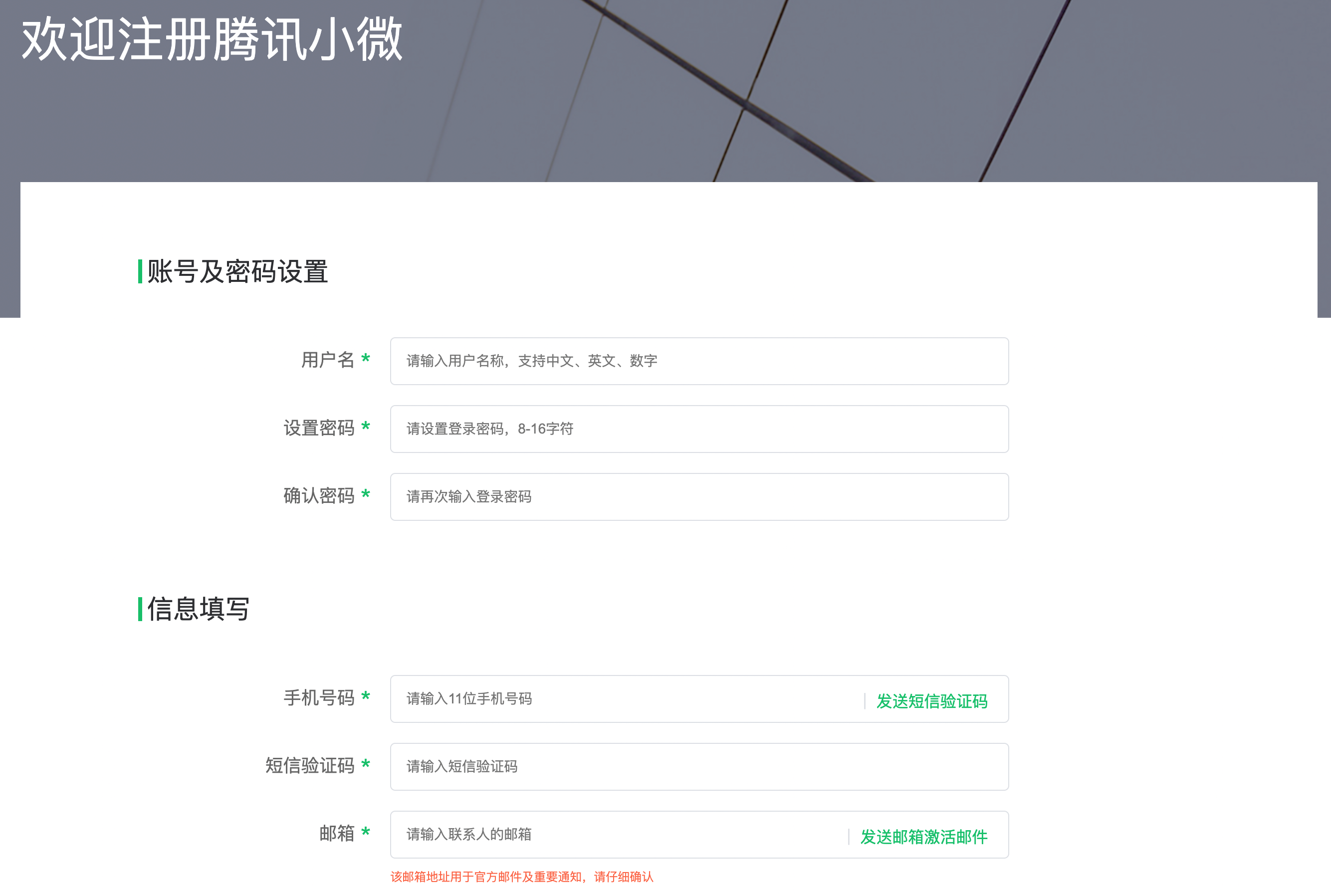Click the 确认密码 field label
The height and width of the screenshot is (896, 1331).
[319, 495]
